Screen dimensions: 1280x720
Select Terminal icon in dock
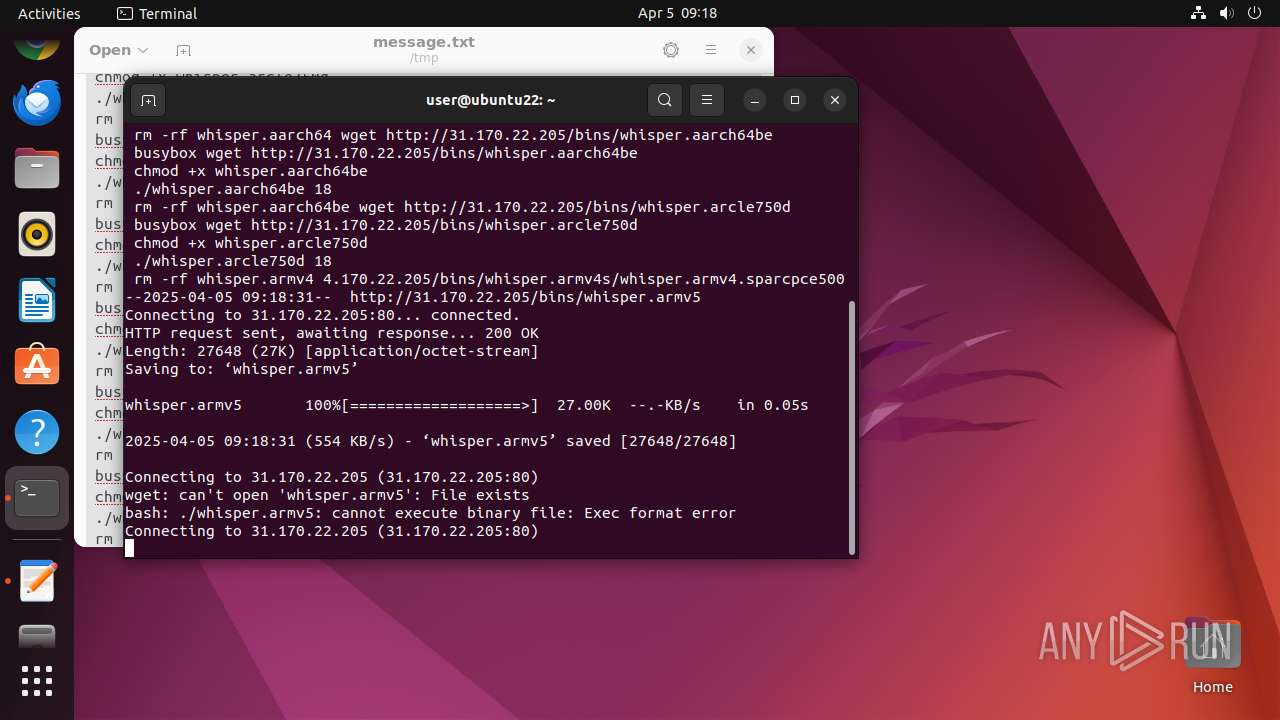pos(37,498)
